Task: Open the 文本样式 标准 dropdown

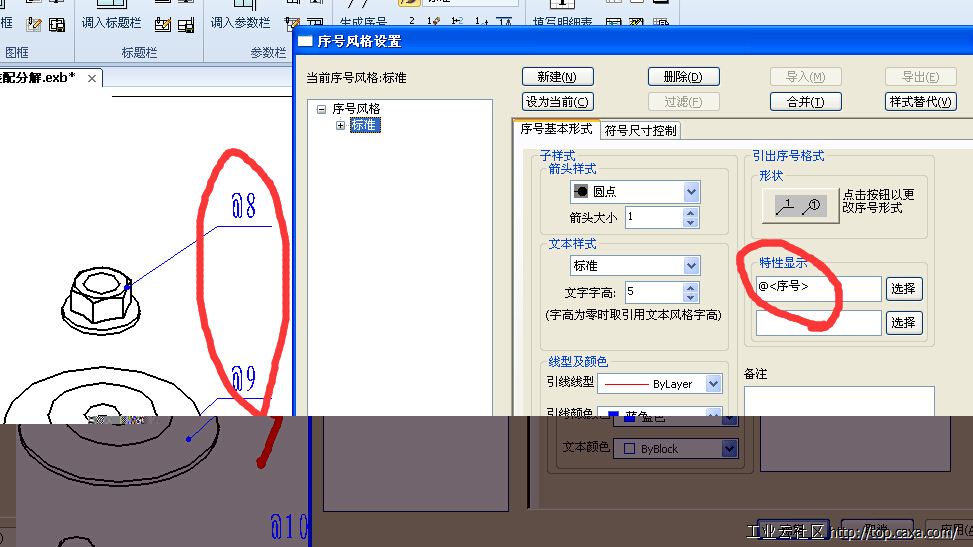Action: point(691,266)
